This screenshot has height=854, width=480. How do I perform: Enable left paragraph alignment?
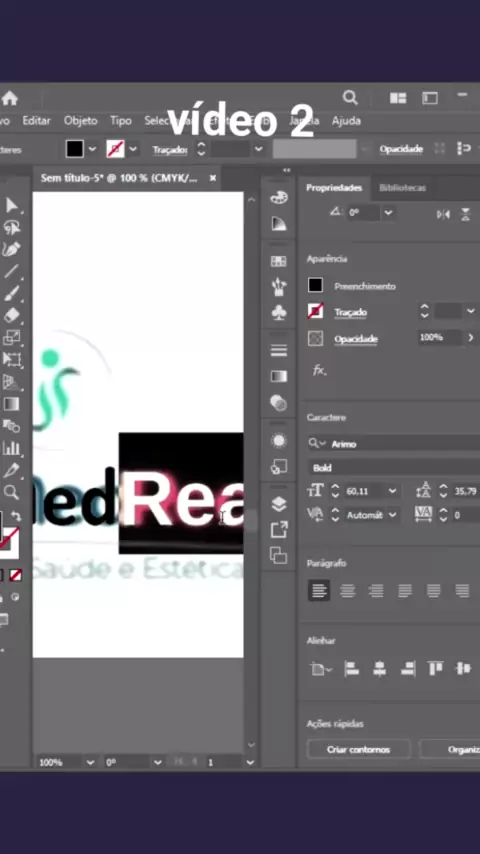319,590
